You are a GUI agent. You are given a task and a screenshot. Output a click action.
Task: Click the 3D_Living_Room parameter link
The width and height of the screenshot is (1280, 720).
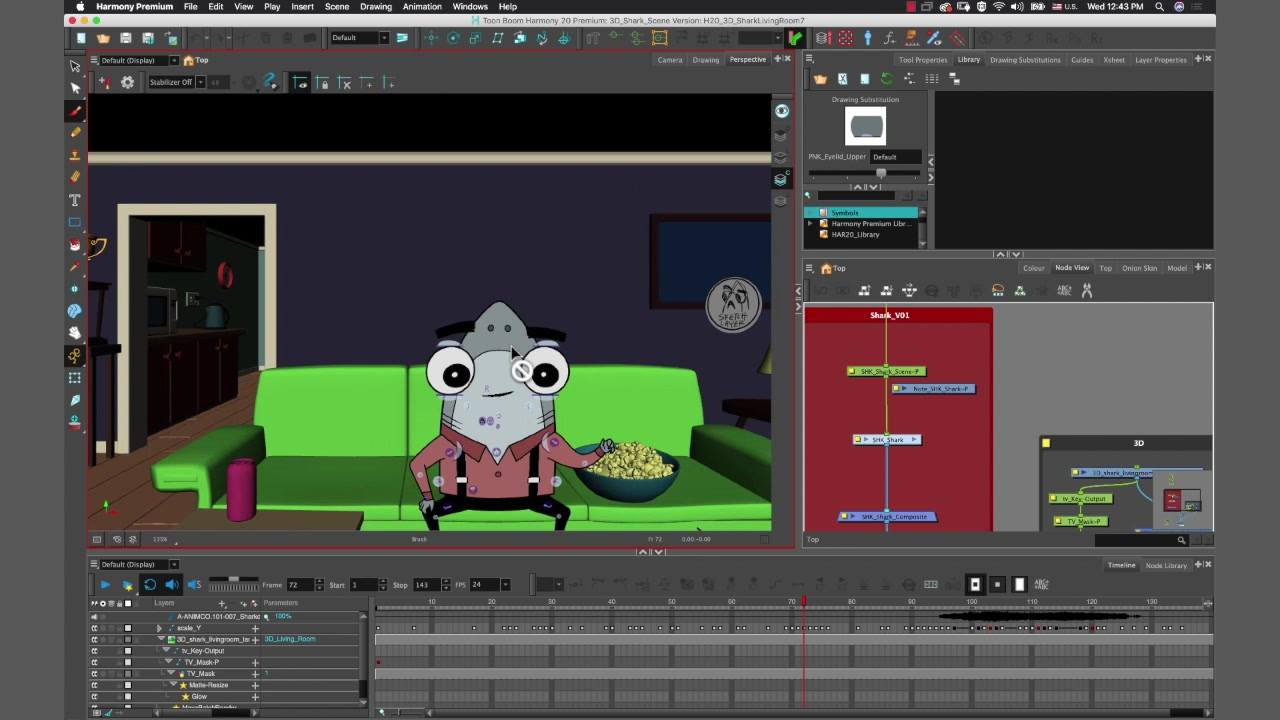pos(290,639)
